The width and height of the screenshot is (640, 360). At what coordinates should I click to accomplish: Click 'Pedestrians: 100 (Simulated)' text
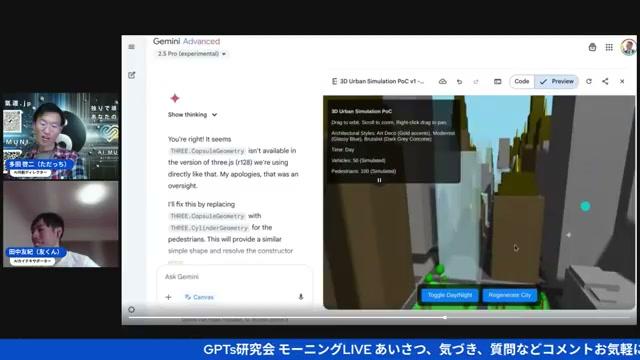364,171
